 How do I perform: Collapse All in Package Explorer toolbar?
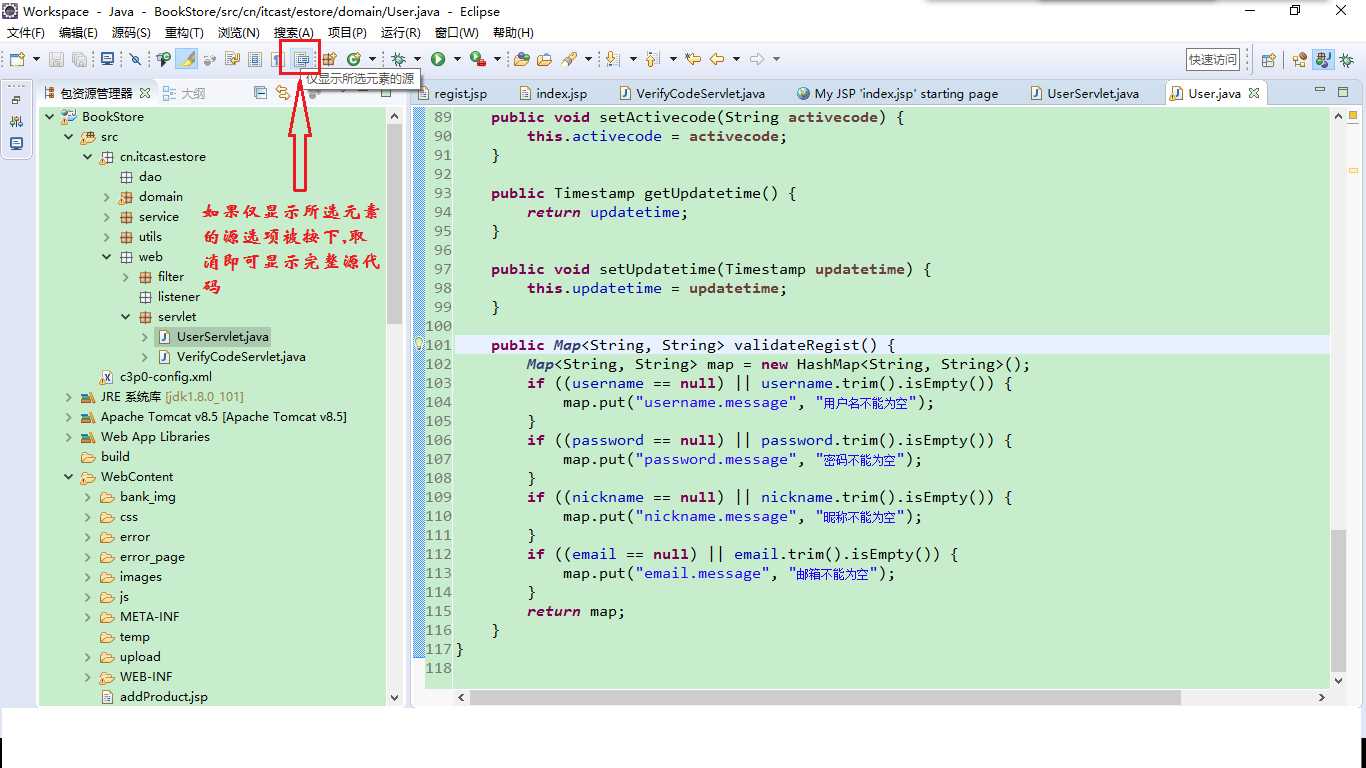[260, 93]
